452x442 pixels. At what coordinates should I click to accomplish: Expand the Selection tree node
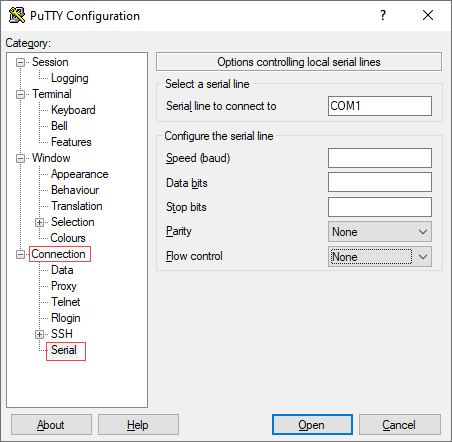tap(39, 222)
